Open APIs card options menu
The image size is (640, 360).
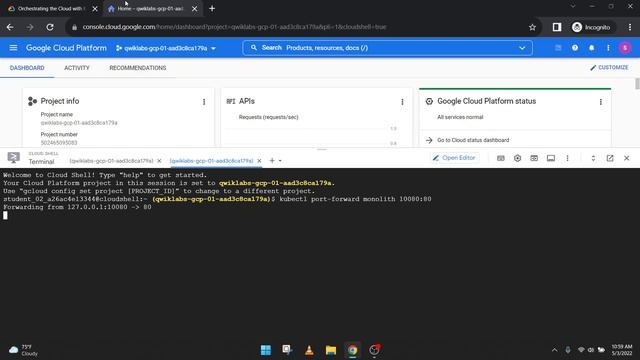point(402,102)
